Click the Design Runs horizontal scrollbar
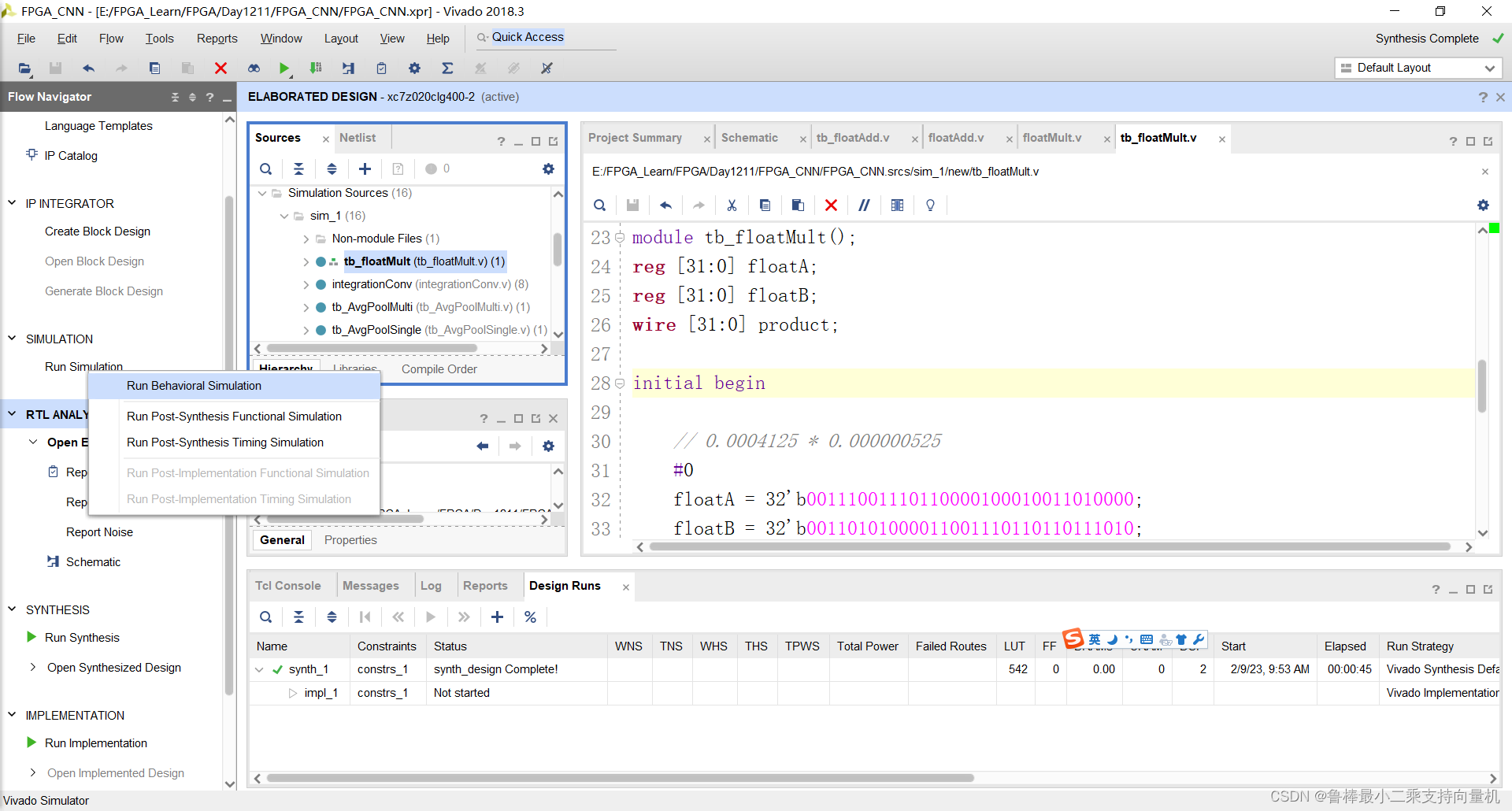 click(620, 778)
